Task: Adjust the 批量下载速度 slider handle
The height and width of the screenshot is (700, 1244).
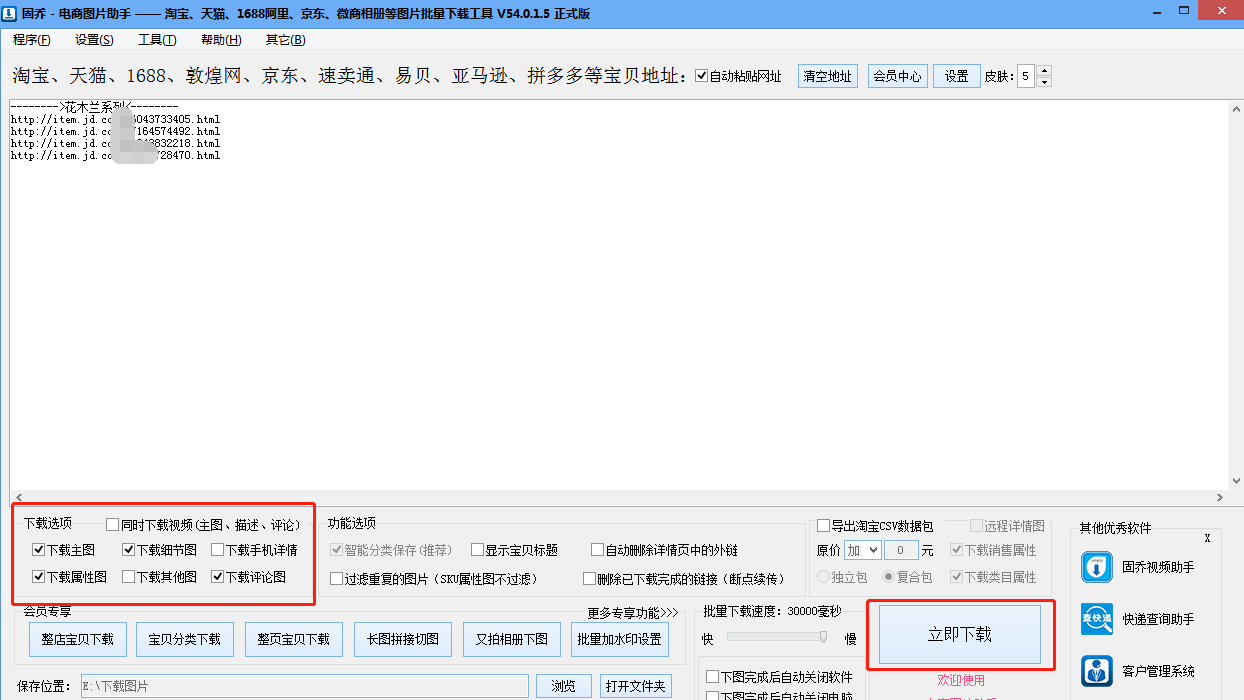Action: (x=823, y=637)
